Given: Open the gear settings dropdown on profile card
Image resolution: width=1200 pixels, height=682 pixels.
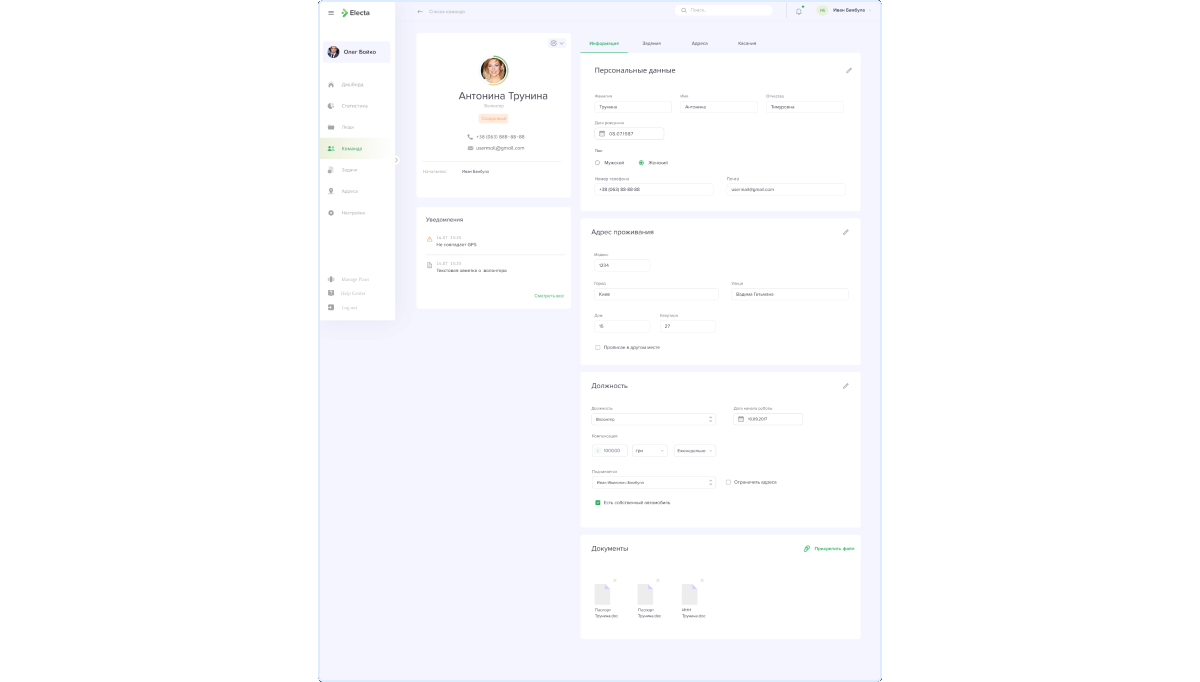Looking at the screenshot, I should (556, 43).
